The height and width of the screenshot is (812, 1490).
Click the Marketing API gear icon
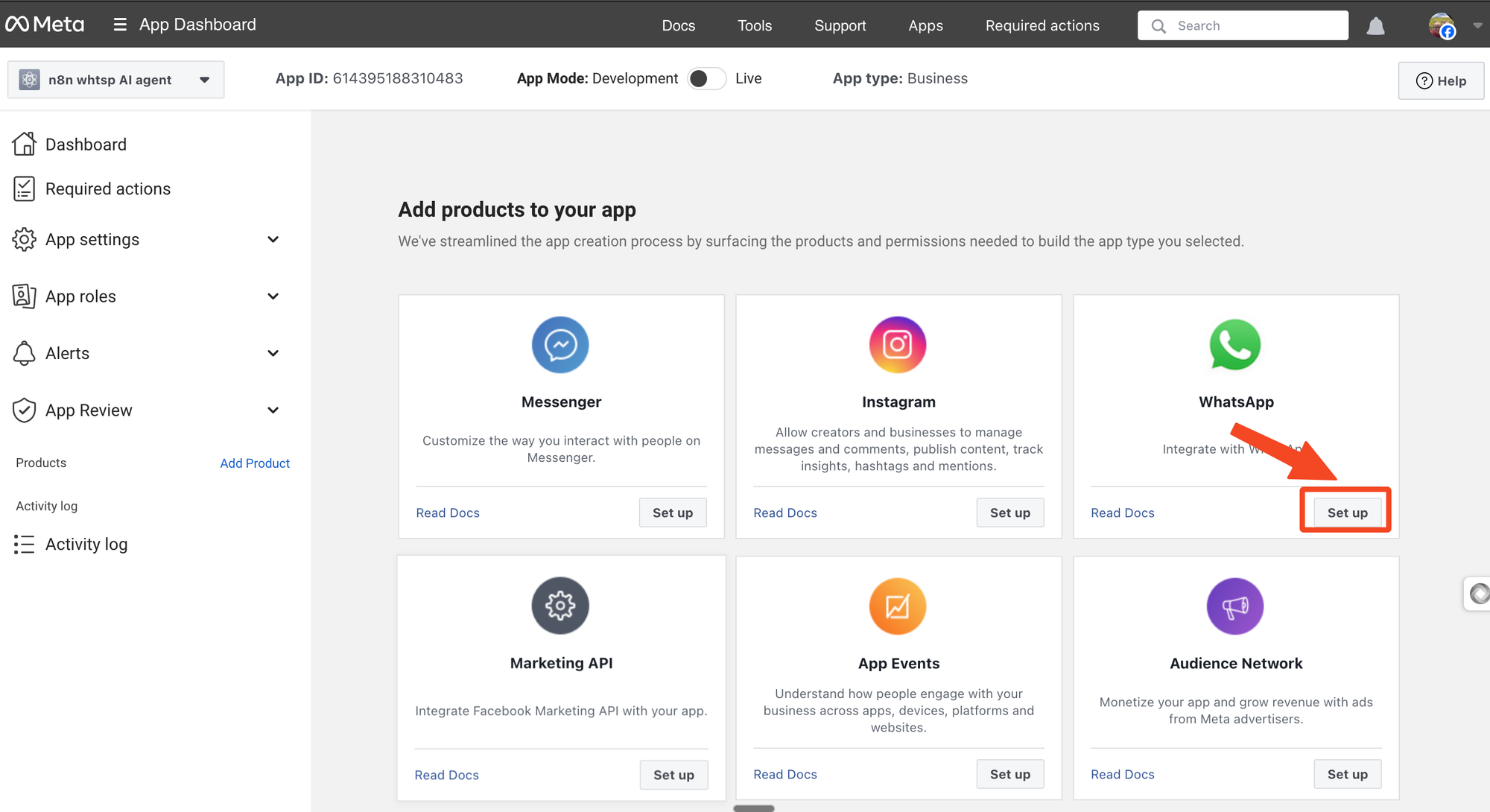(560, 606)
